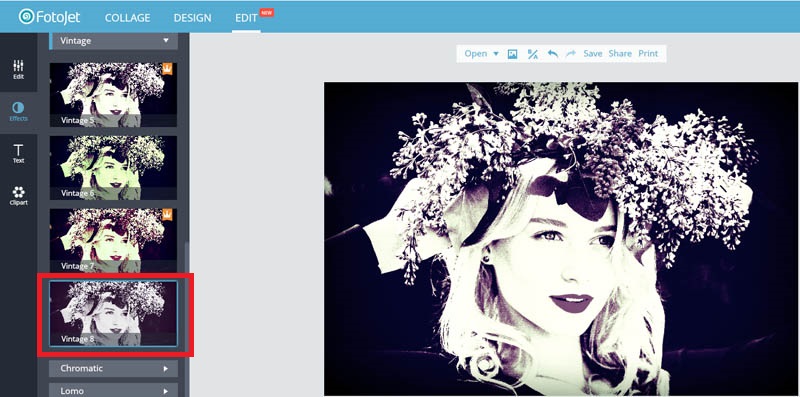
Task: Redo the last action
Action: (571, 54)
